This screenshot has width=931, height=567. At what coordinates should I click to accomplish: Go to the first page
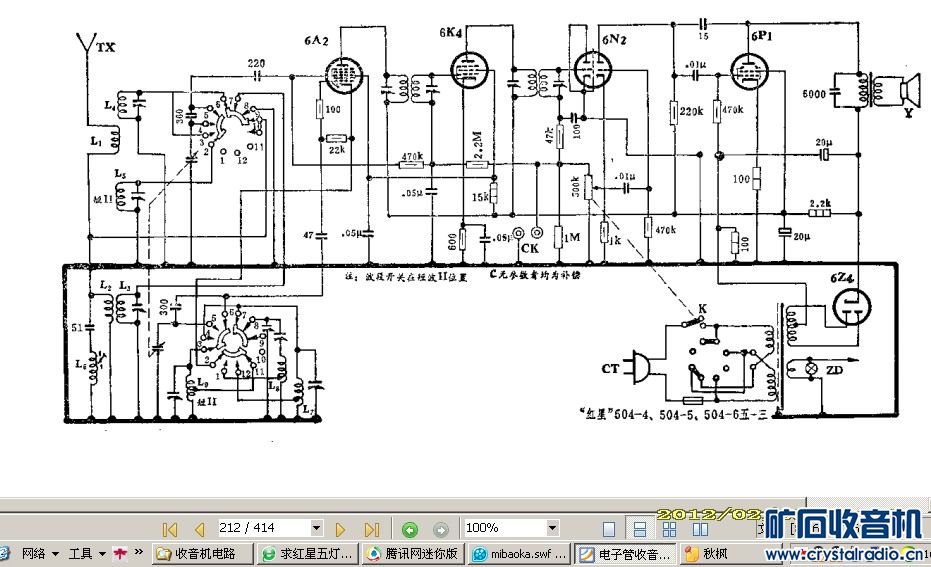(170, 528)
